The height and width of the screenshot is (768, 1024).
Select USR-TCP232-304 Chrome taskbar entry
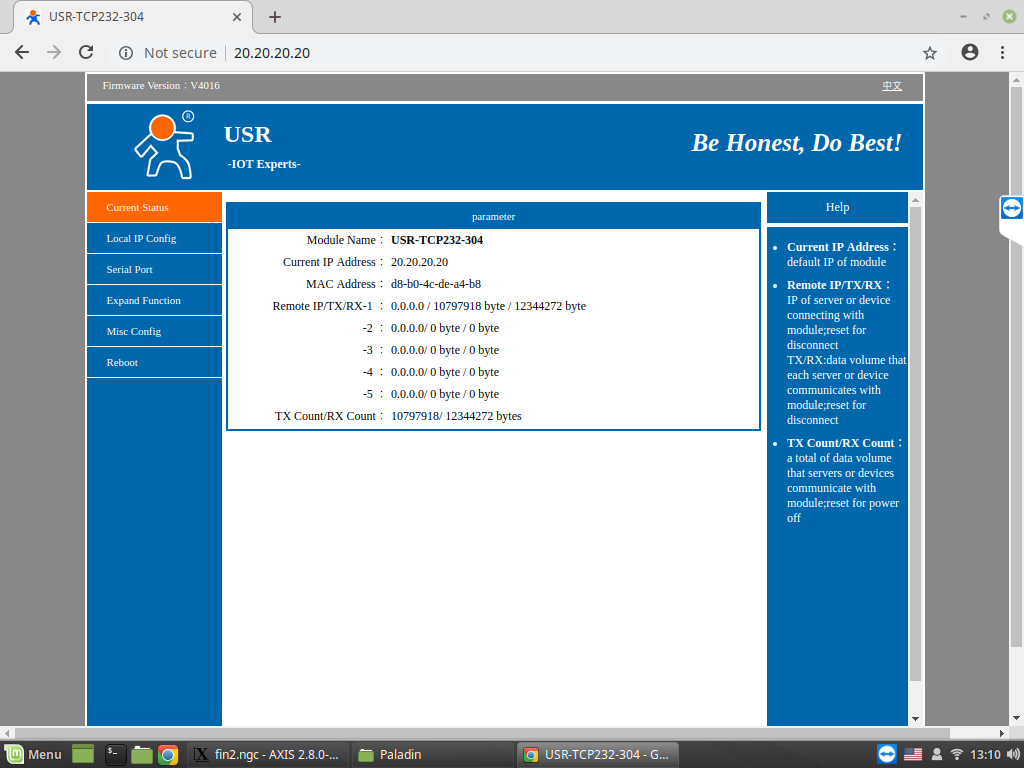tap(598, 754)
